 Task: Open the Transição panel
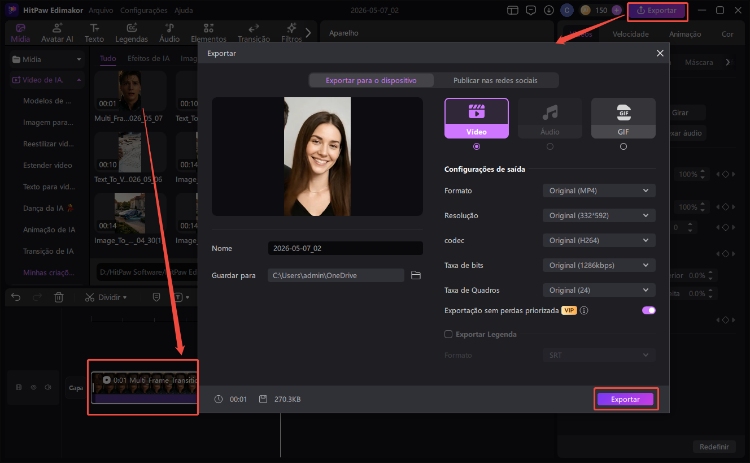[254, 33]
